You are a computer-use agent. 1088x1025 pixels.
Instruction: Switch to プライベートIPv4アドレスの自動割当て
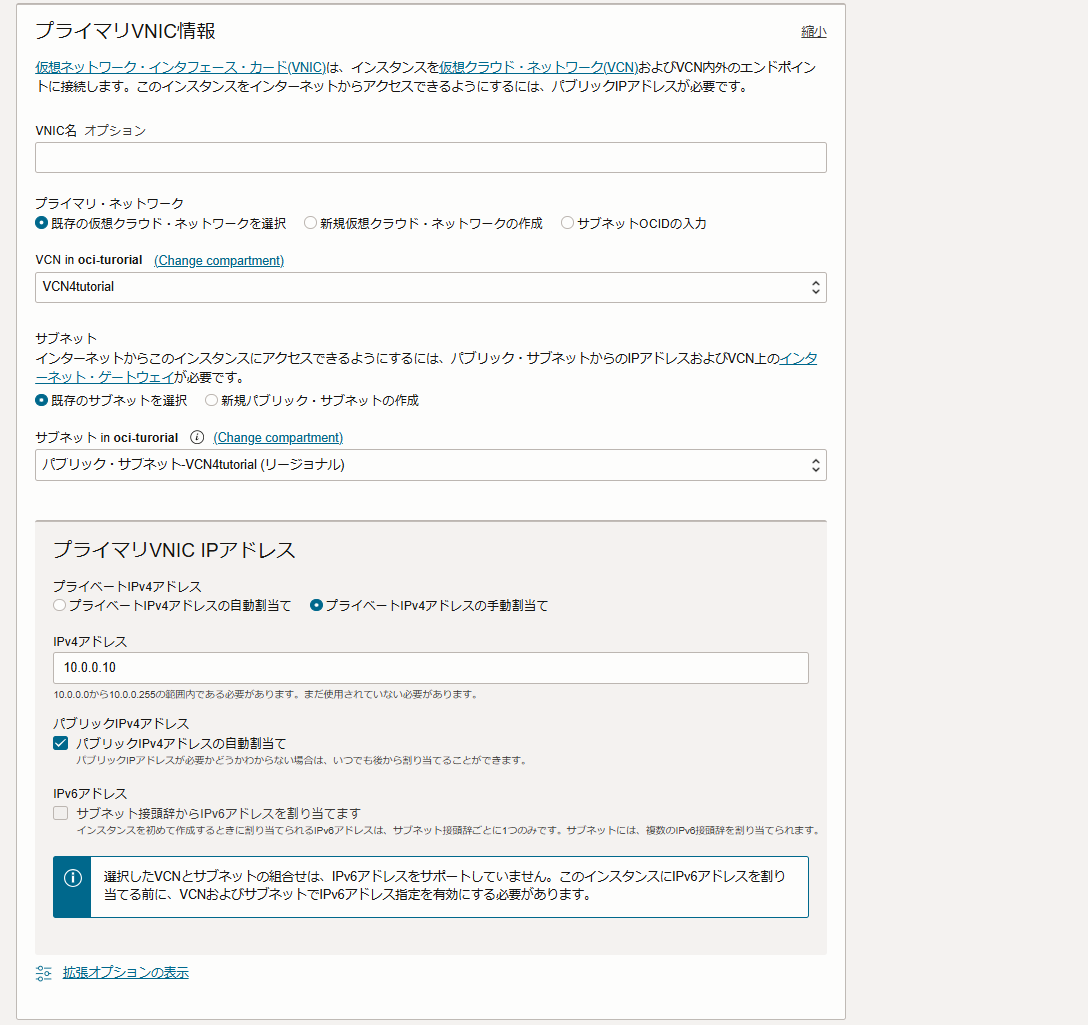[x=59, y=604]
